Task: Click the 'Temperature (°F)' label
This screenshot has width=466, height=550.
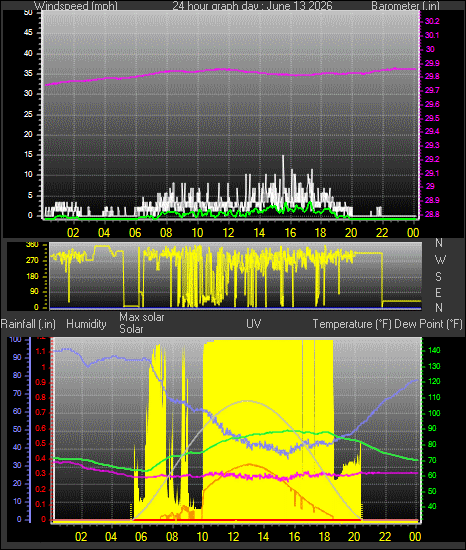Action: tap(352, 324)
